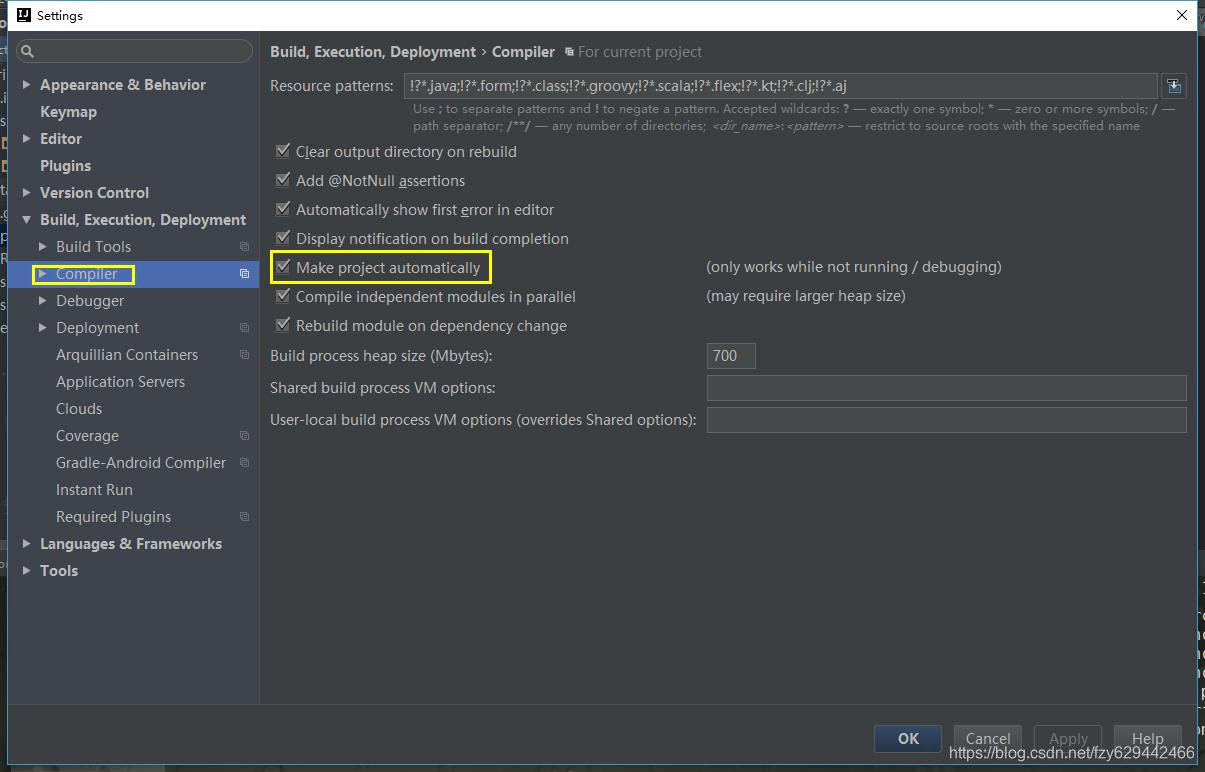The height and width of the screenshot is (772, 1205).
Task: Toggle Rebuild module on dependency change
Action: click(x=283, y=326)
